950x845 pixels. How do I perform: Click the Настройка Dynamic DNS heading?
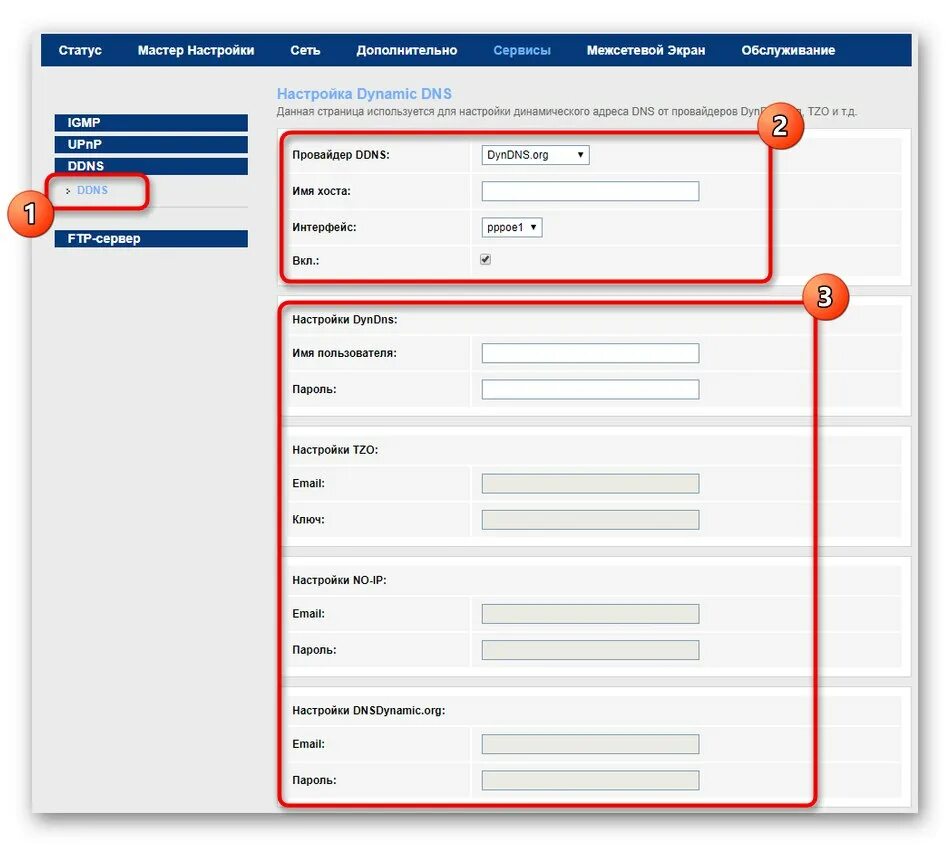(x=364, y=94)
